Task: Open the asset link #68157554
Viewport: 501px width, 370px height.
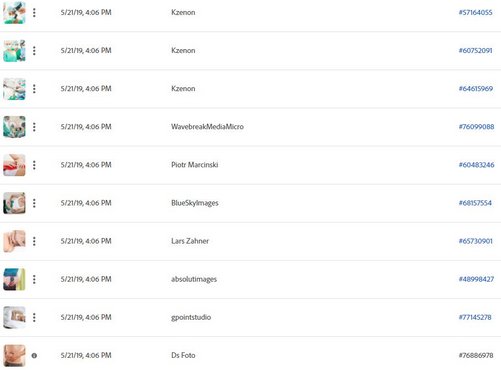Action: tap(475, 203)
